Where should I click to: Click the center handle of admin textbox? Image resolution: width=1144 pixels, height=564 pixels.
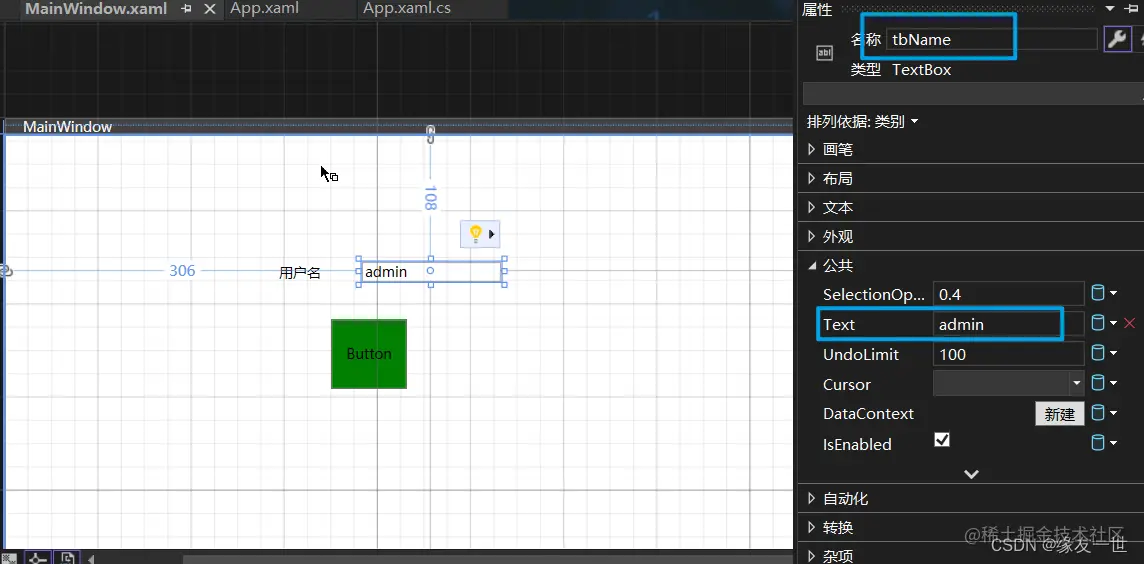(x=430, y=271)
